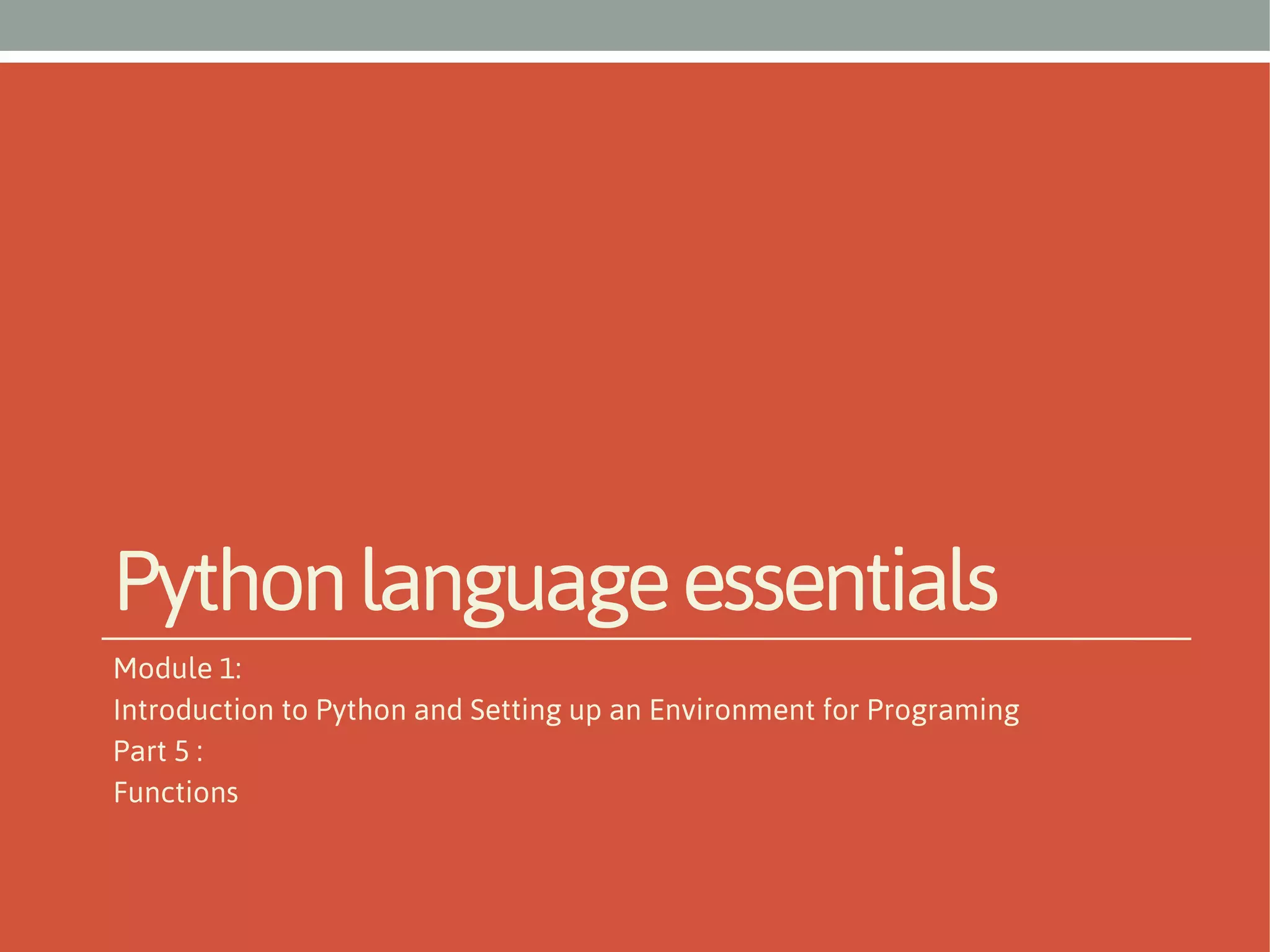
Task: Click the 'Introduction to Python and Setting up an Environment for Programing' line
Action: (x=566, y=711)
